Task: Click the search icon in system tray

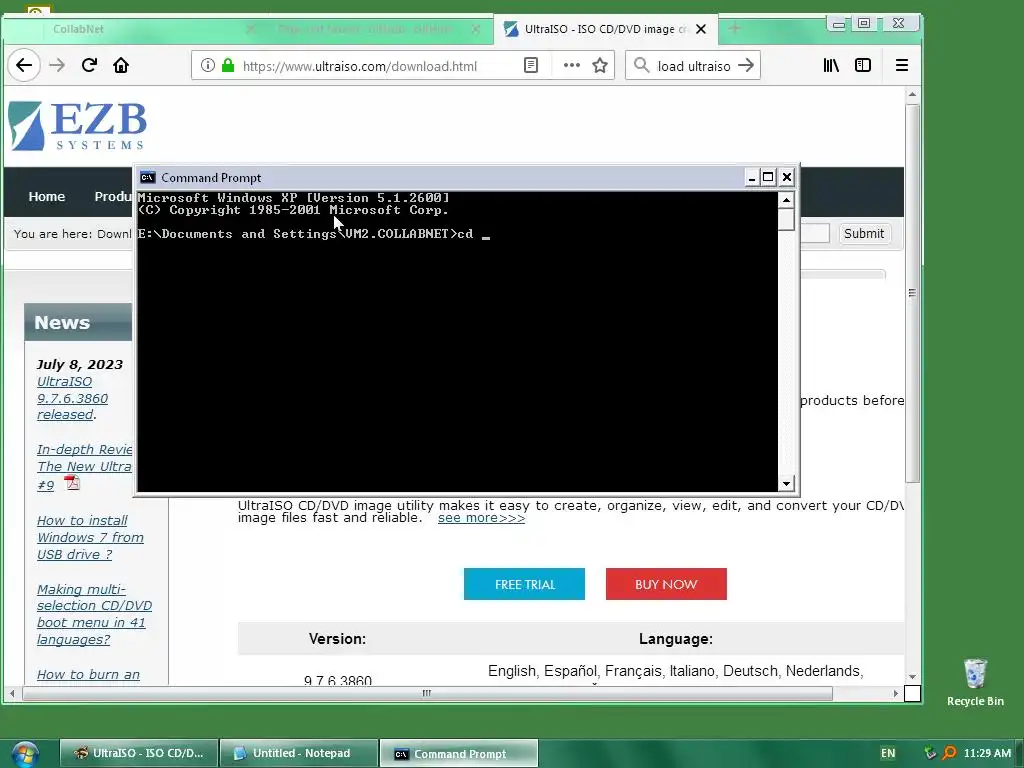Action: point(950,753)
